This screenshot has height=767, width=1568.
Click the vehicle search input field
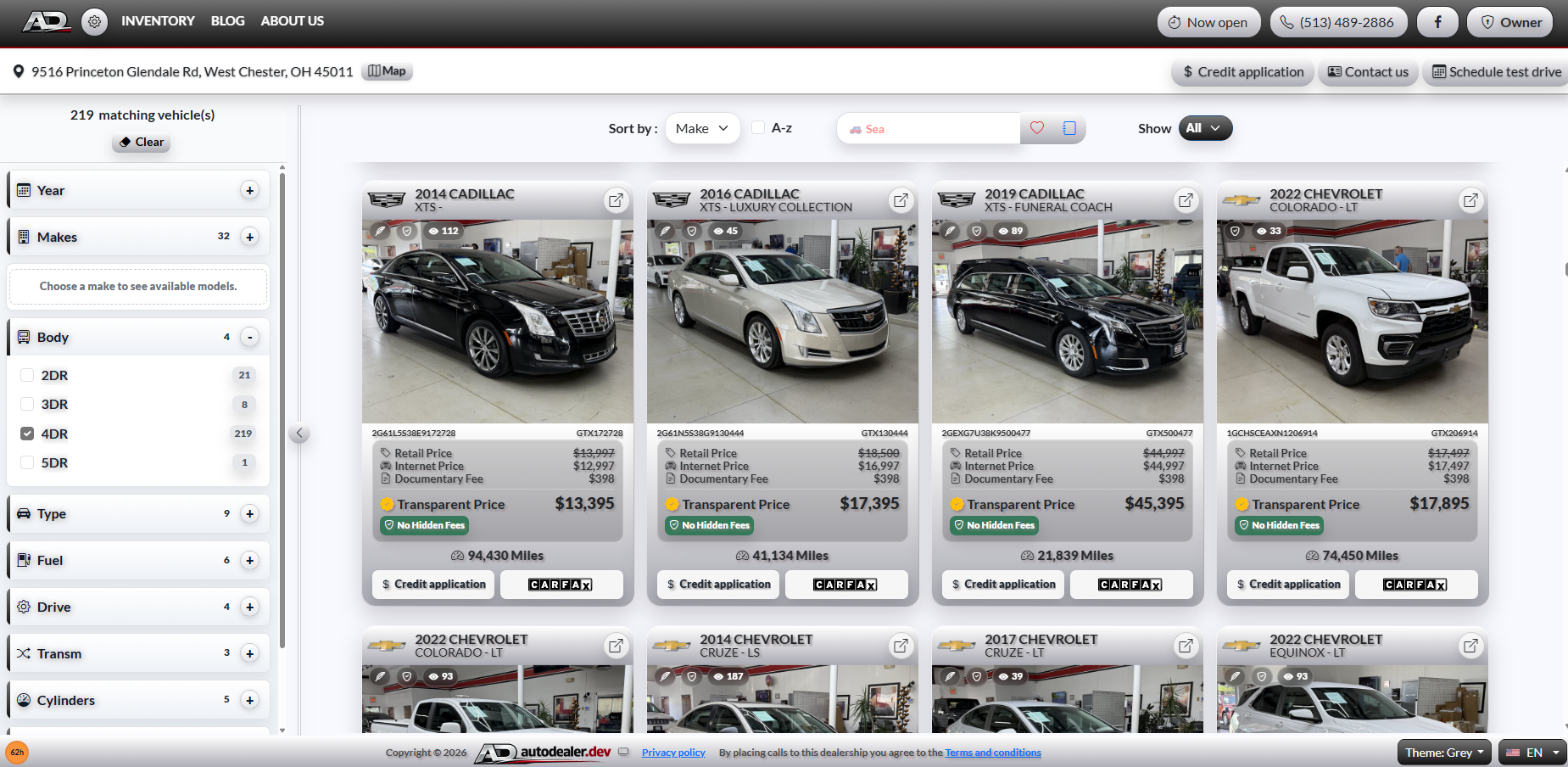point(929,129)
